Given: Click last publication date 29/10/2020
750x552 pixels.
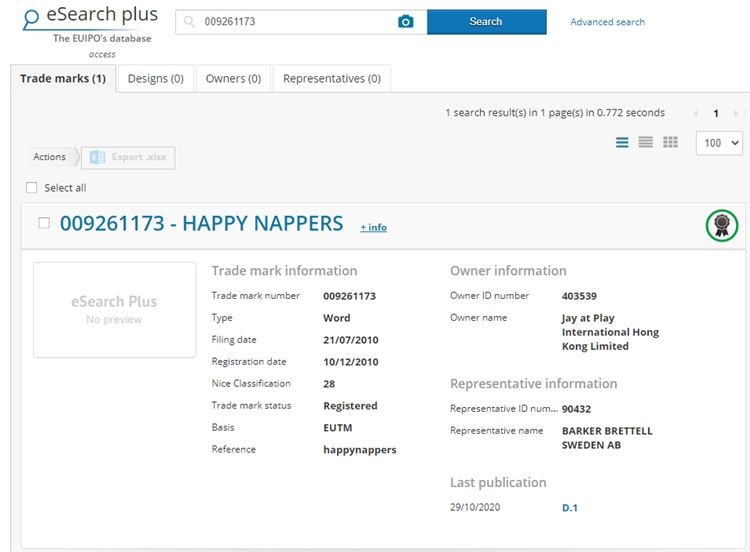Looking at the screenshot, I should coord(475,508).
